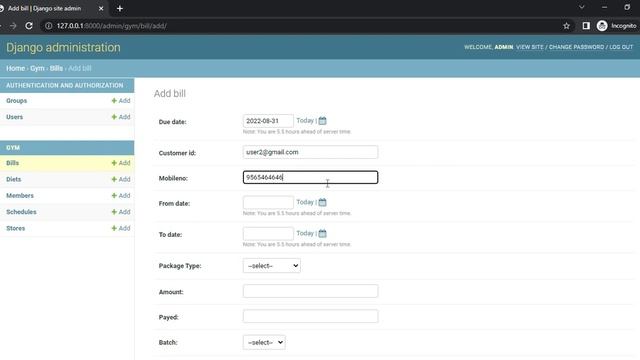The image size is (640, 360).
Task: Close the Add bill browser tab
Action: pos(101,8)
